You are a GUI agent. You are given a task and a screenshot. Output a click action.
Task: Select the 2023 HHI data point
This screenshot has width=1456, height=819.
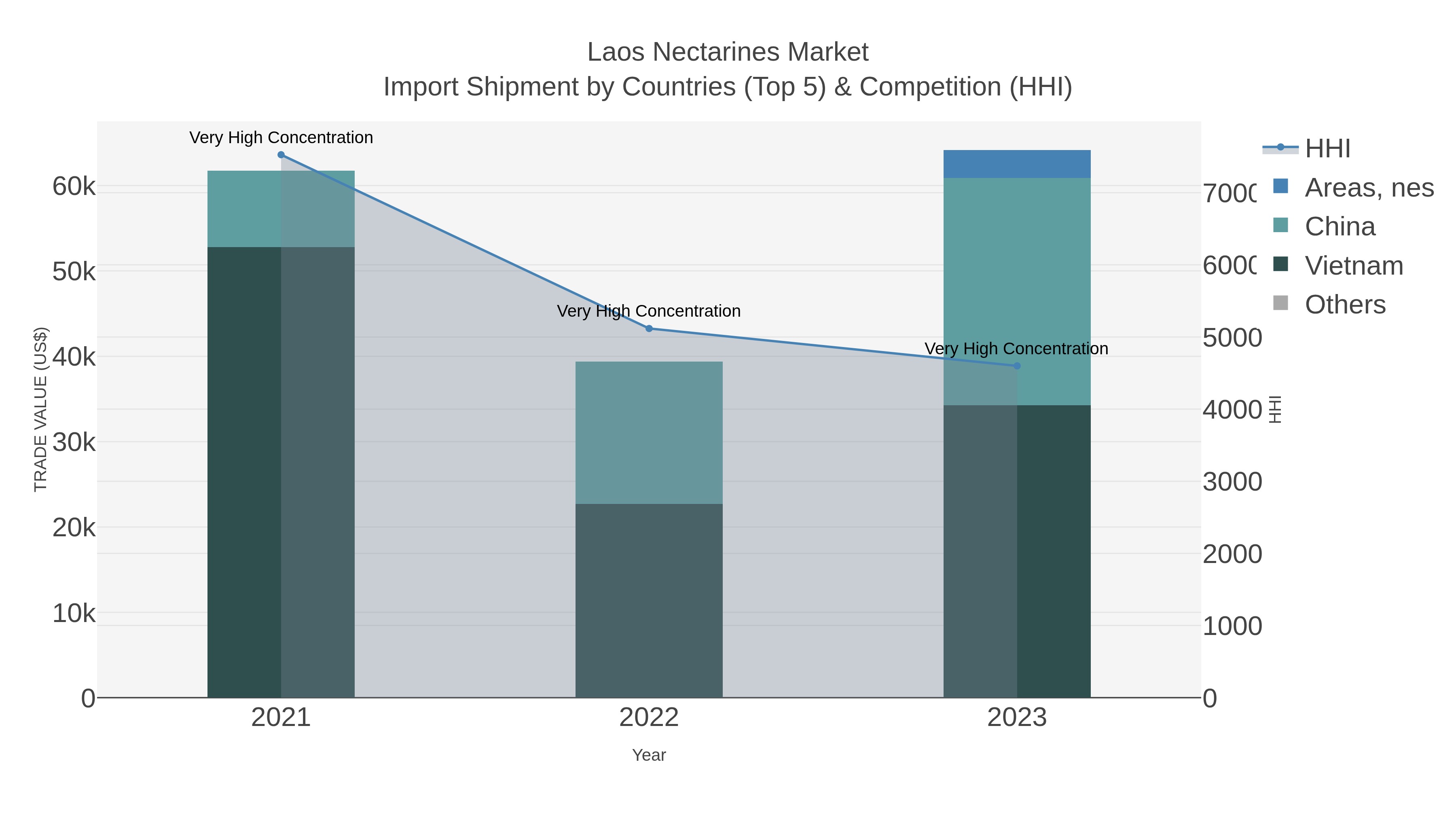1017,366
